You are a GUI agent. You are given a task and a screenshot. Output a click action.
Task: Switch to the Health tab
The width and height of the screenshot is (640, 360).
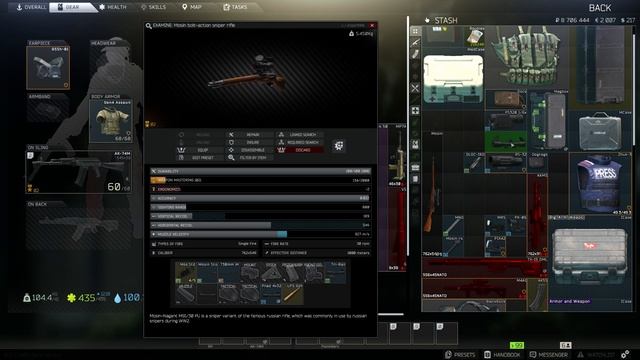coord(113,7)
